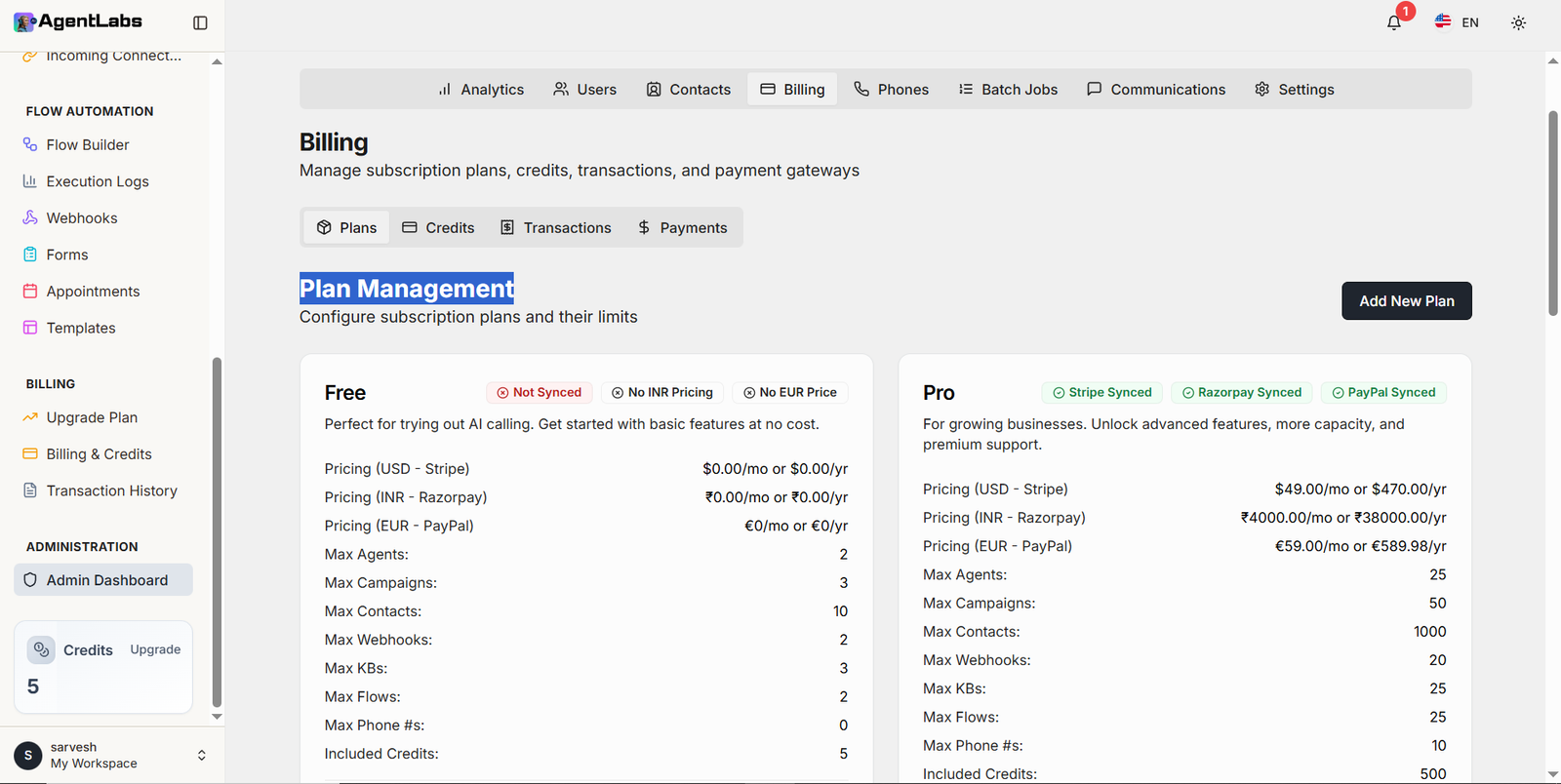The width and height of the screenshot is (1561, 784).
Task: Click the Transactions receipt icon
Action: click(507, 227)
